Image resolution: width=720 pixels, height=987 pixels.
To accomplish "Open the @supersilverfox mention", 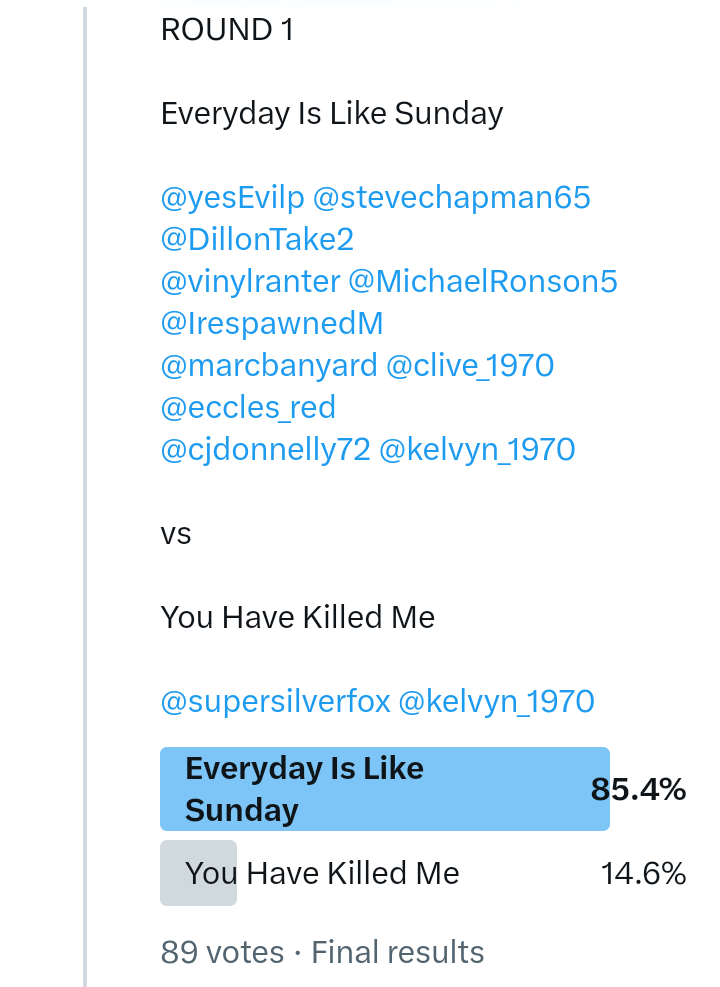I will (275, 702).
